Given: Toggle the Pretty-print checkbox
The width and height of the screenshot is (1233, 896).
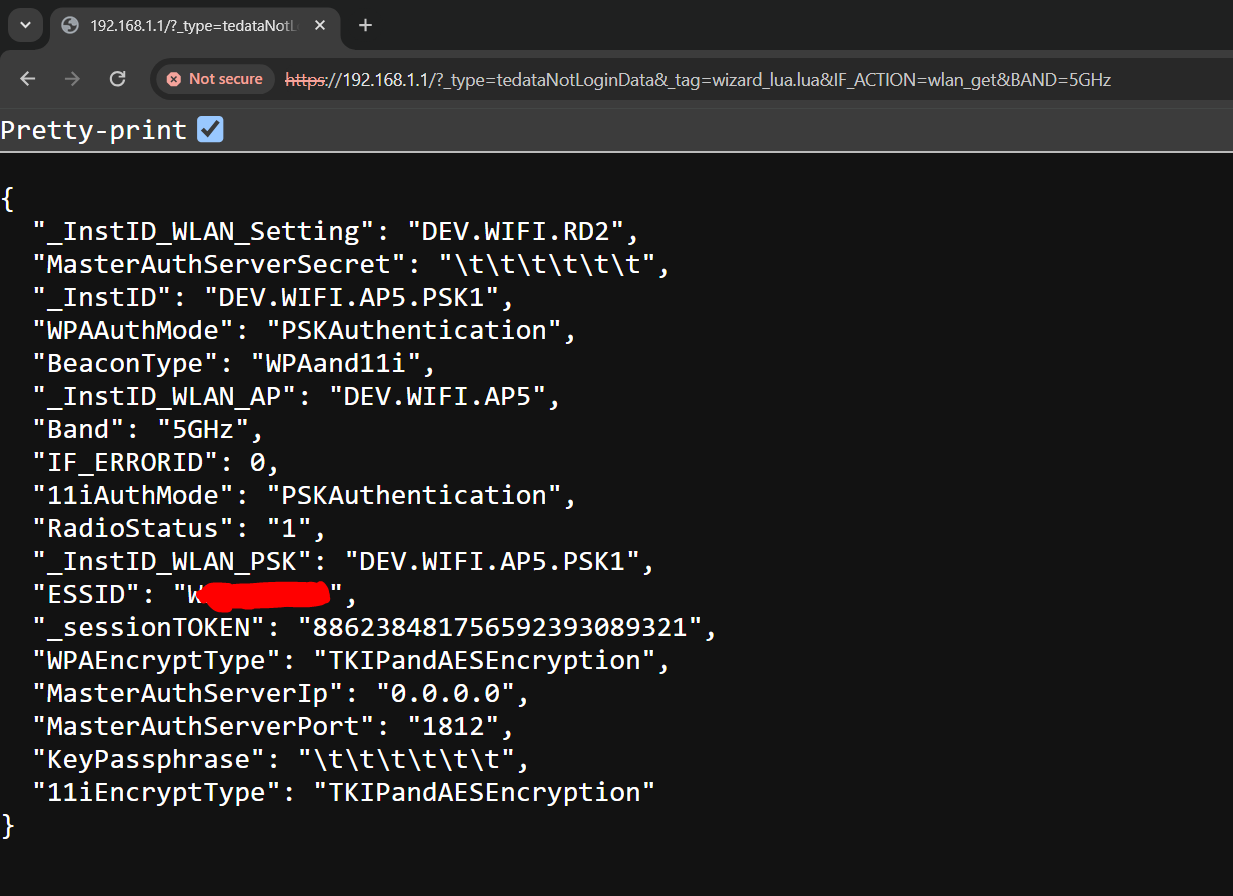Looking at the screenshot, I should click(x=210, y=129).
